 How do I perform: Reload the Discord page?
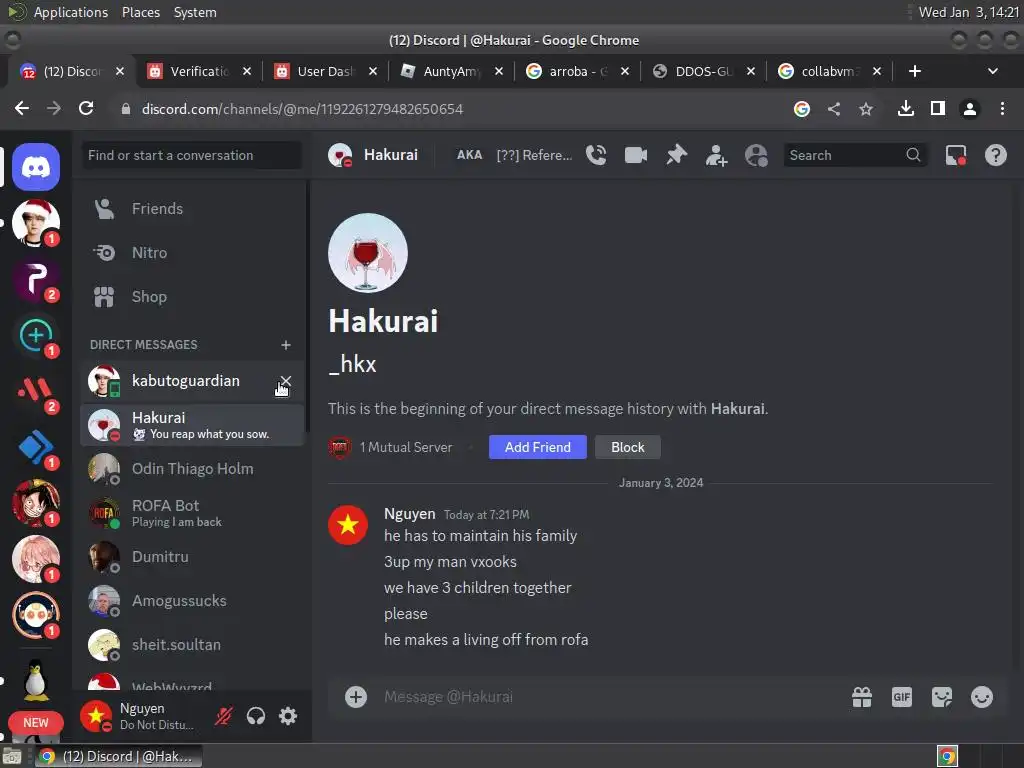86,108
